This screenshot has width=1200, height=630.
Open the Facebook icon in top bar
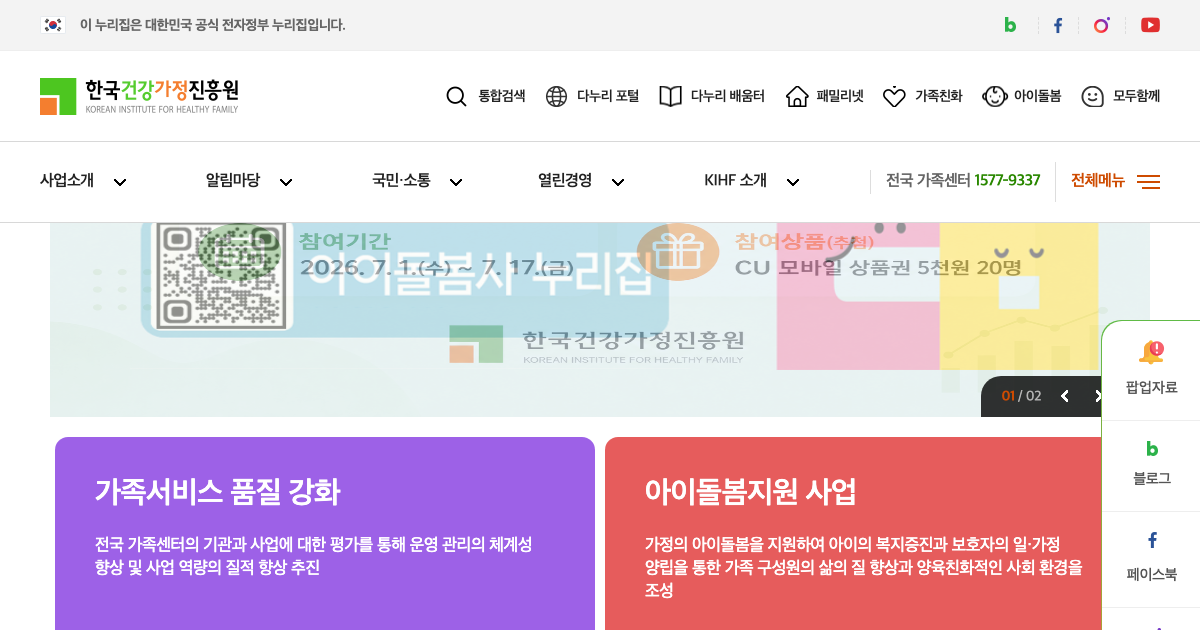1057,25
